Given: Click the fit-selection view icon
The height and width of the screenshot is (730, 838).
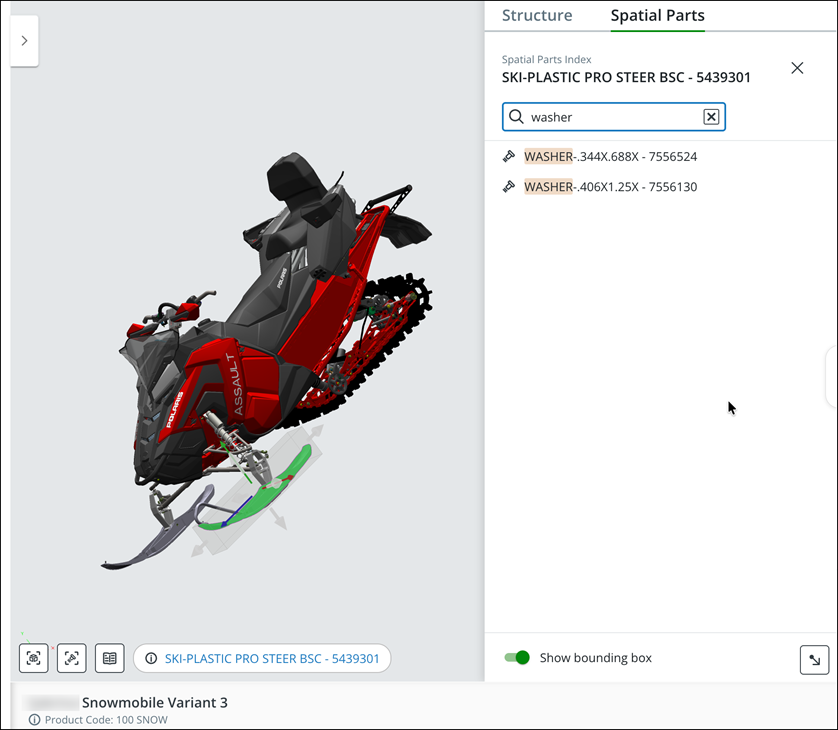Looking at the screenshot, I should pos(72,658).
